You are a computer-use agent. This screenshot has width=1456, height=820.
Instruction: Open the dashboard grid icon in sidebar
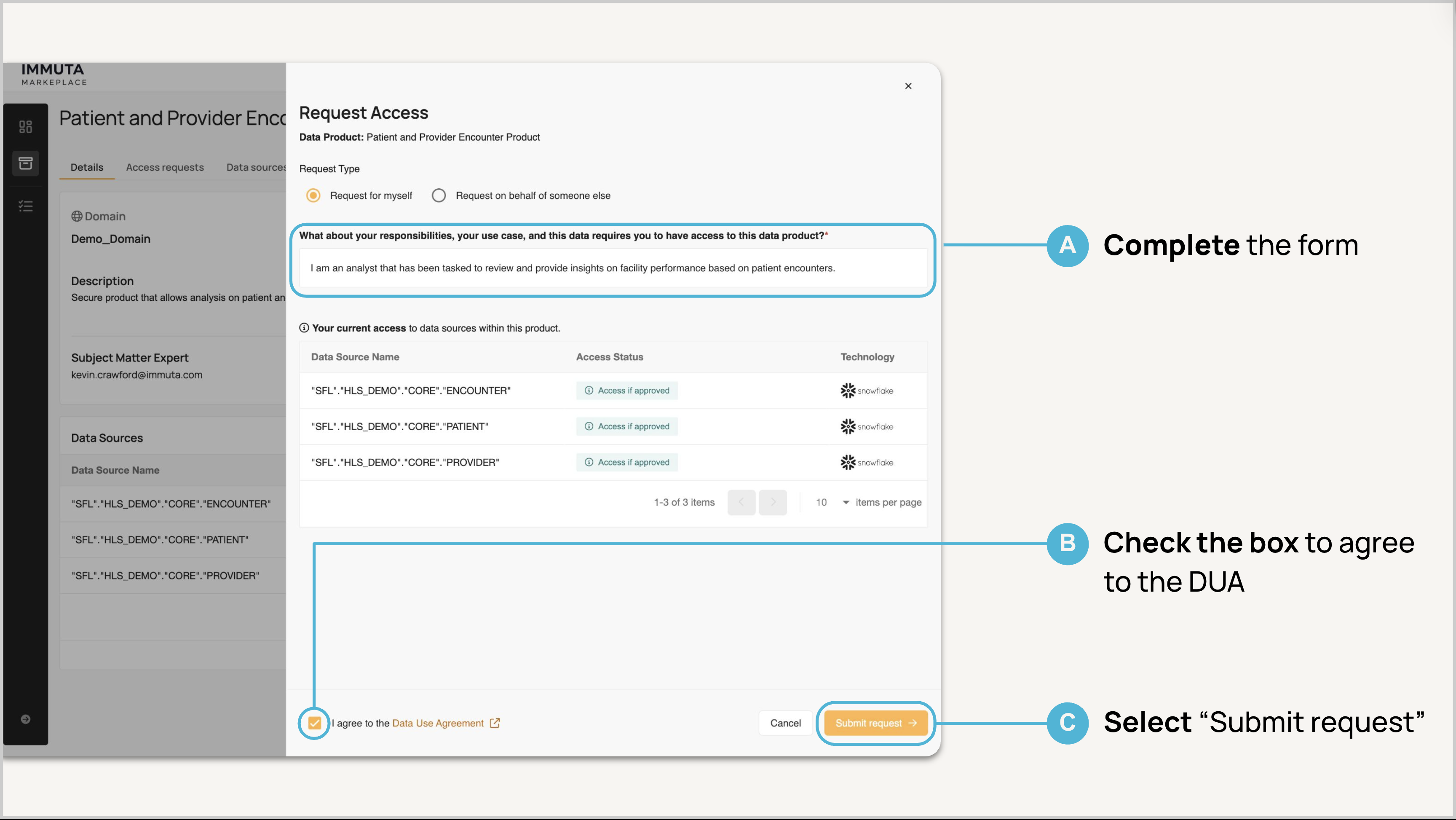[25, 127]
